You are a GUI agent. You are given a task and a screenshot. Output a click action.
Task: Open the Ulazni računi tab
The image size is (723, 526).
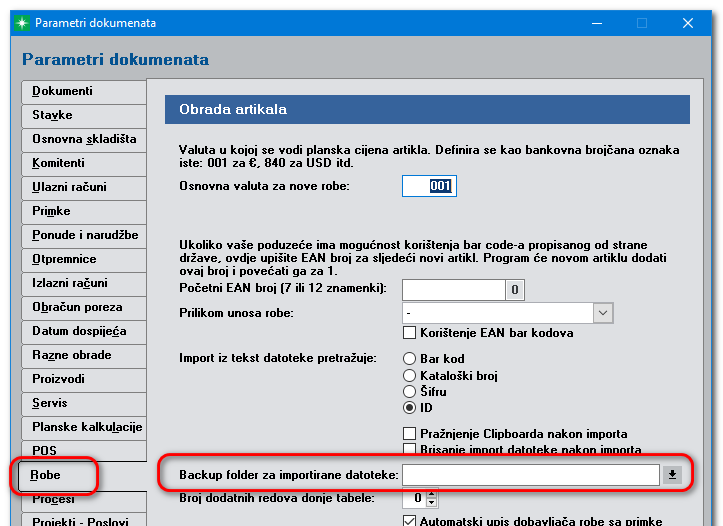pyautogui.click(x=83, y=187)
